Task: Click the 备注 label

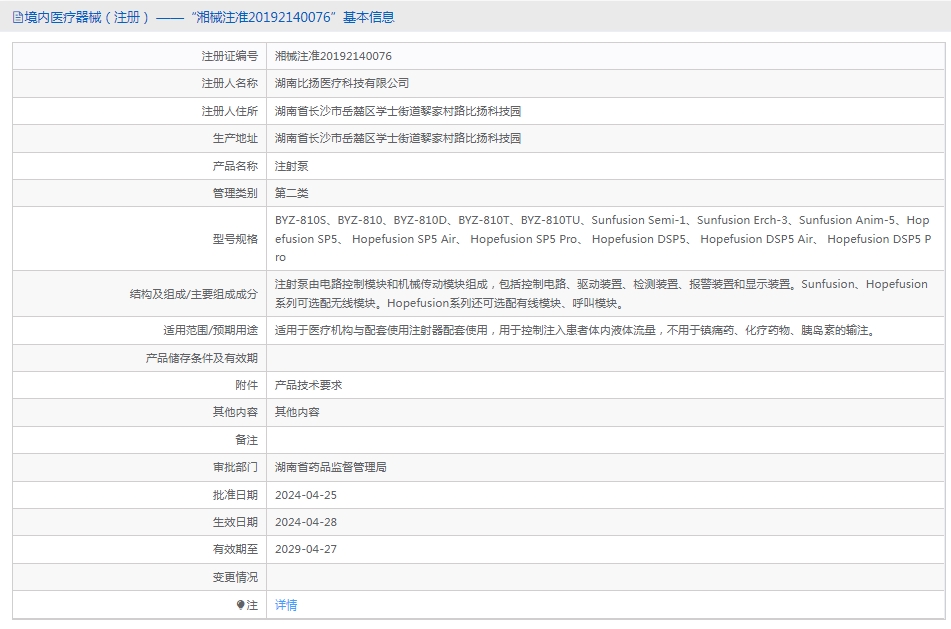Action: tap(246, 440)
